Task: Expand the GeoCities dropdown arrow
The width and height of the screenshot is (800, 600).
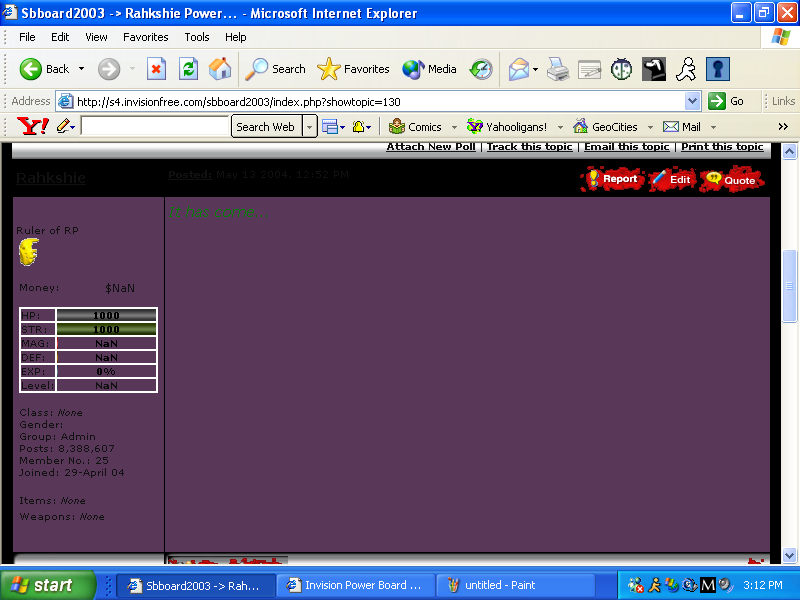Action: [x=650, y=127]
